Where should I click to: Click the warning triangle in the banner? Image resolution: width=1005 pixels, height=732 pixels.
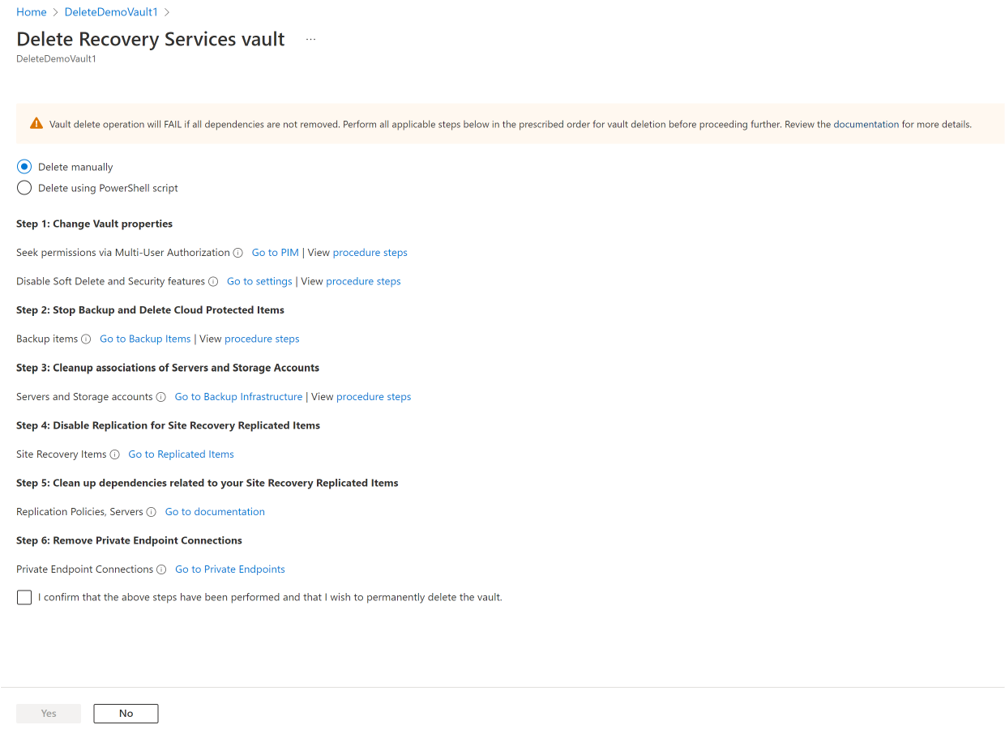(x=36, y=123)
